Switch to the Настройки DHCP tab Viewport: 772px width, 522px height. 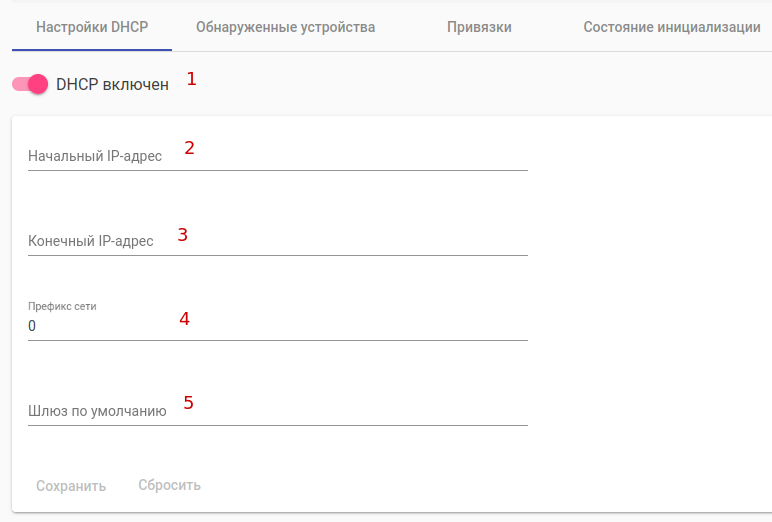[x=92, y=27]
